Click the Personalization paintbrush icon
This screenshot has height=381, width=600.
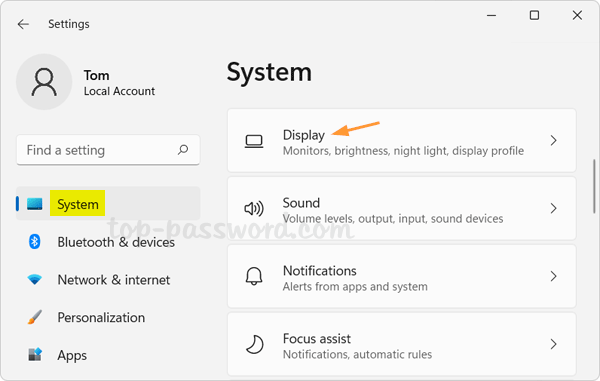tap(34, 317)
